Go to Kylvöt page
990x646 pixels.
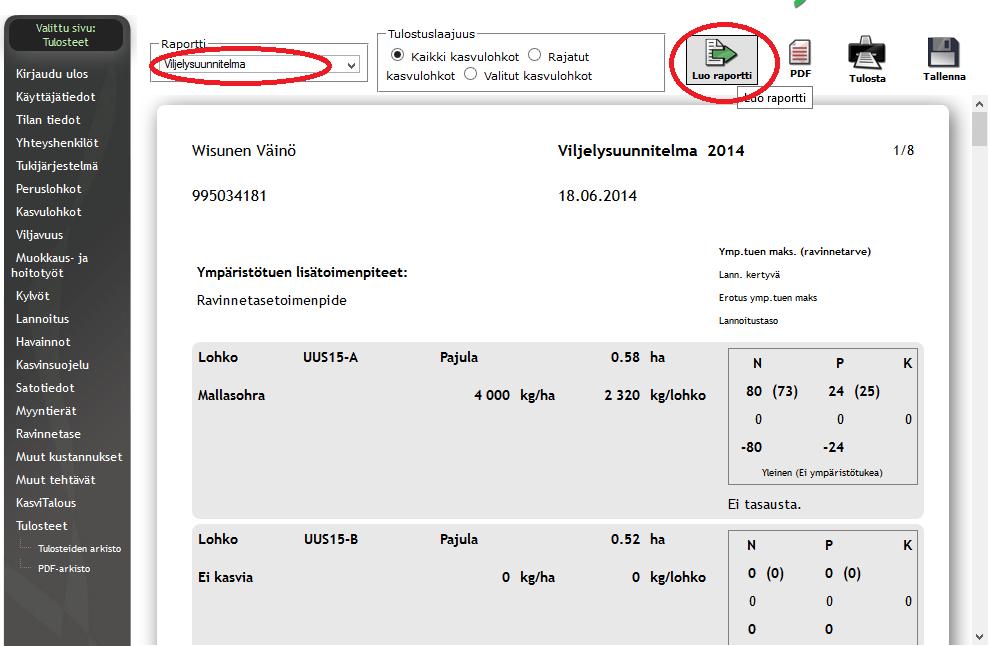(x=32, y=296)
